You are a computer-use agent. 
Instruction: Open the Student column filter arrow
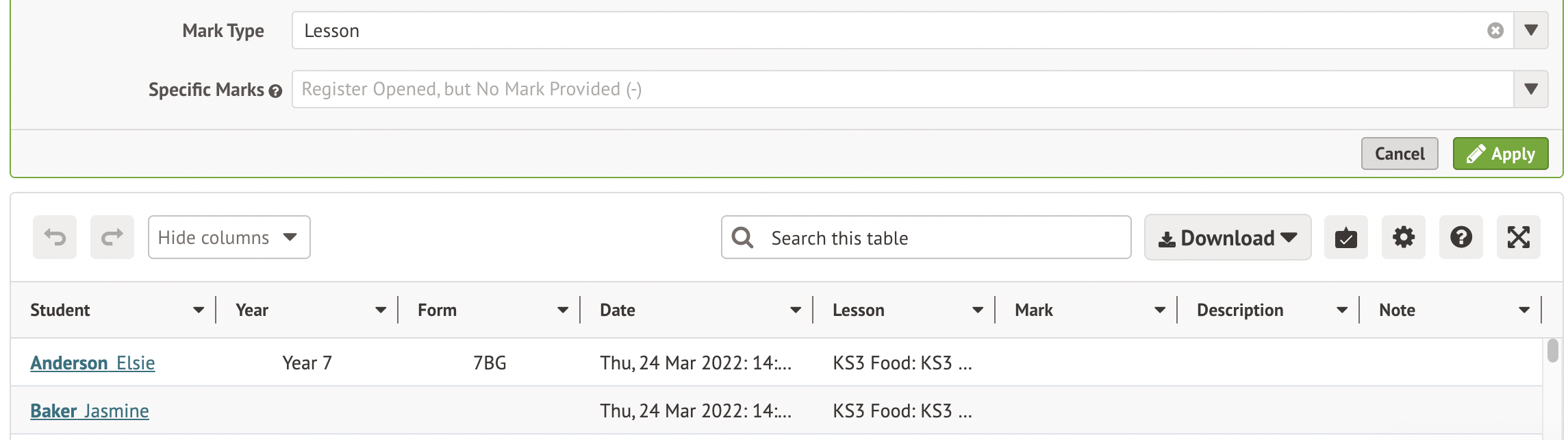199,310
